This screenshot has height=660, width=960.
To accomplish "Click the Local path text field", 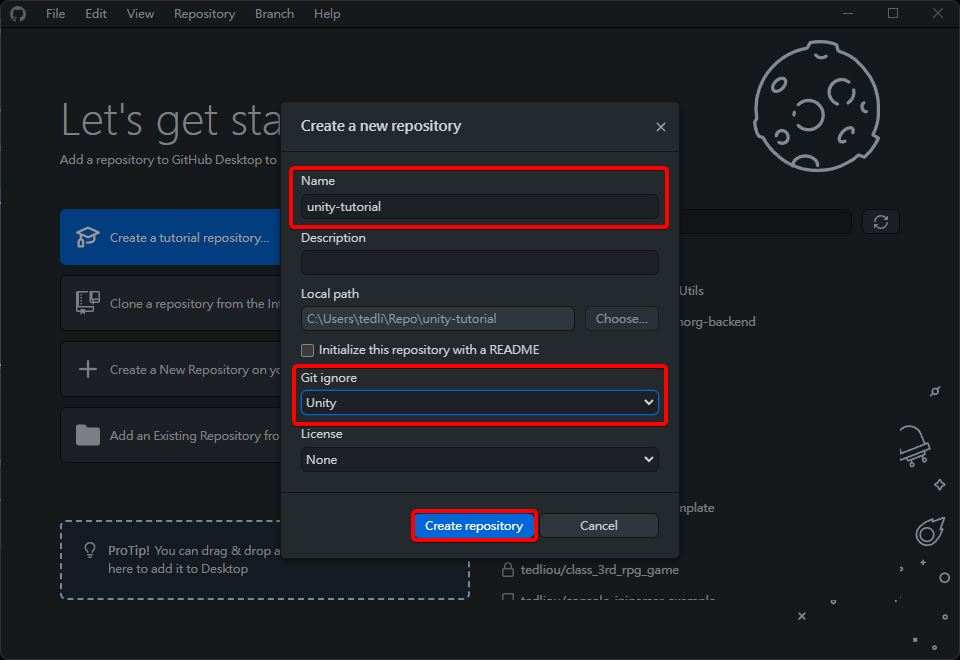I will point(437,318).
